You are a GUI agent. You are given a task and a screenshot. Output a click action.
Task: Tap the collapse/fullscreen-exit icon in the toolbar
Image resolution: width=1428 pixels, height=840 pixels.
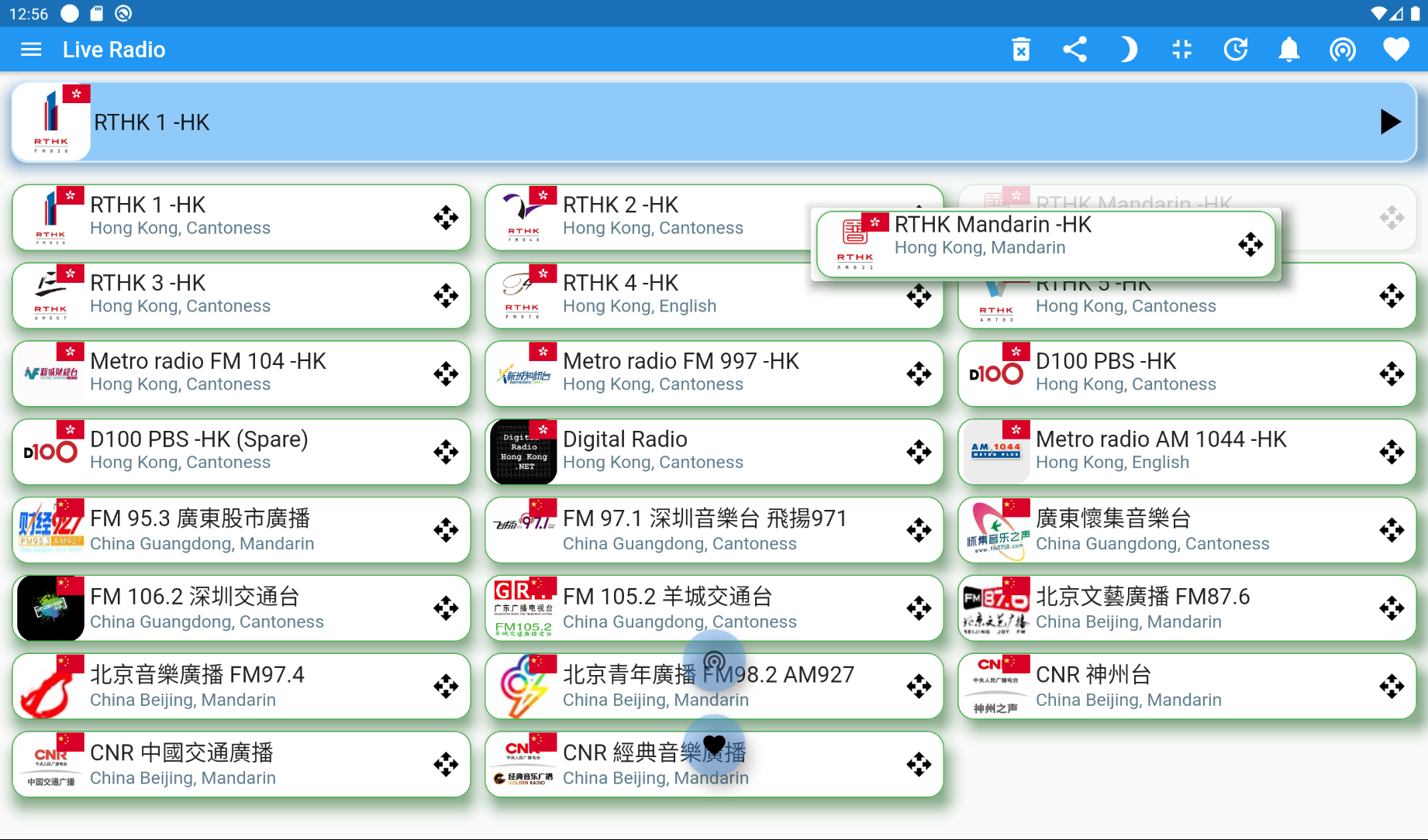(x=1181, y=50)
